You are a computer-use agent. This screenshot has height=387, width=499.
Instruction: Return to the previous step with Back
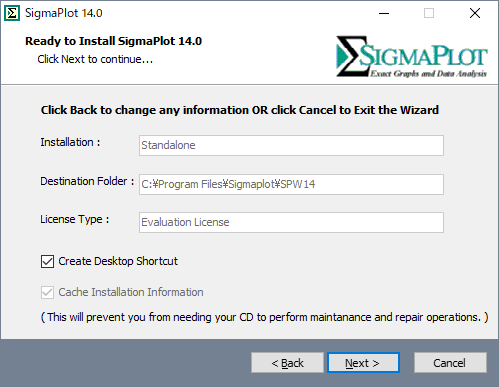(x=287, y=362)
